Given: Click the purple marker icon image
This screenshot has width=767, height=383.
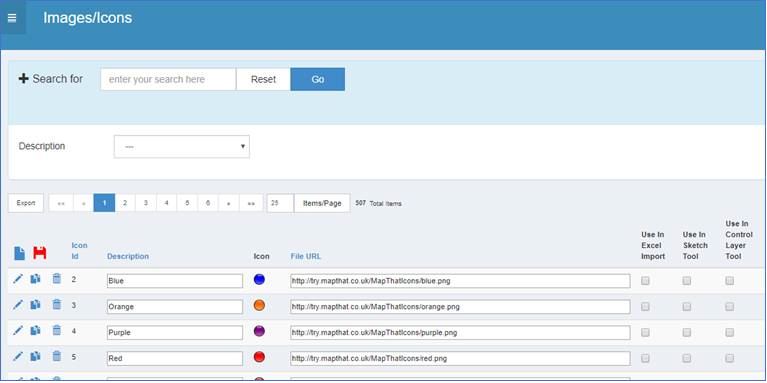Looking at the screenshot, I should 259,331.
